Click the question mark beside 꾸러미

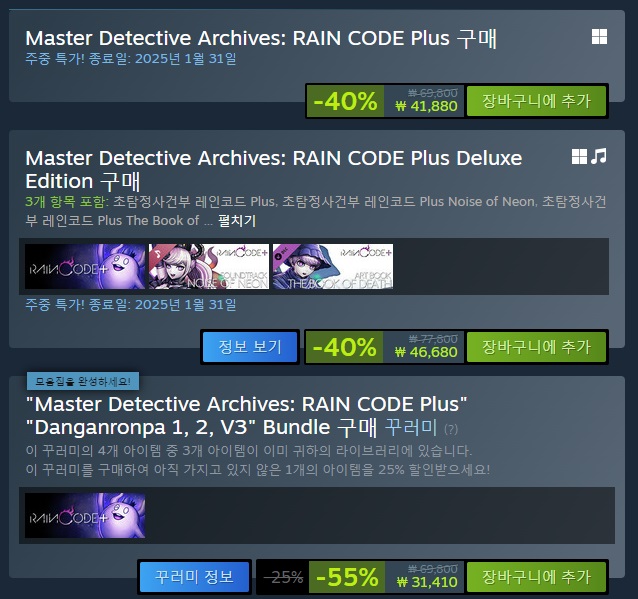[x=451, y=429]
